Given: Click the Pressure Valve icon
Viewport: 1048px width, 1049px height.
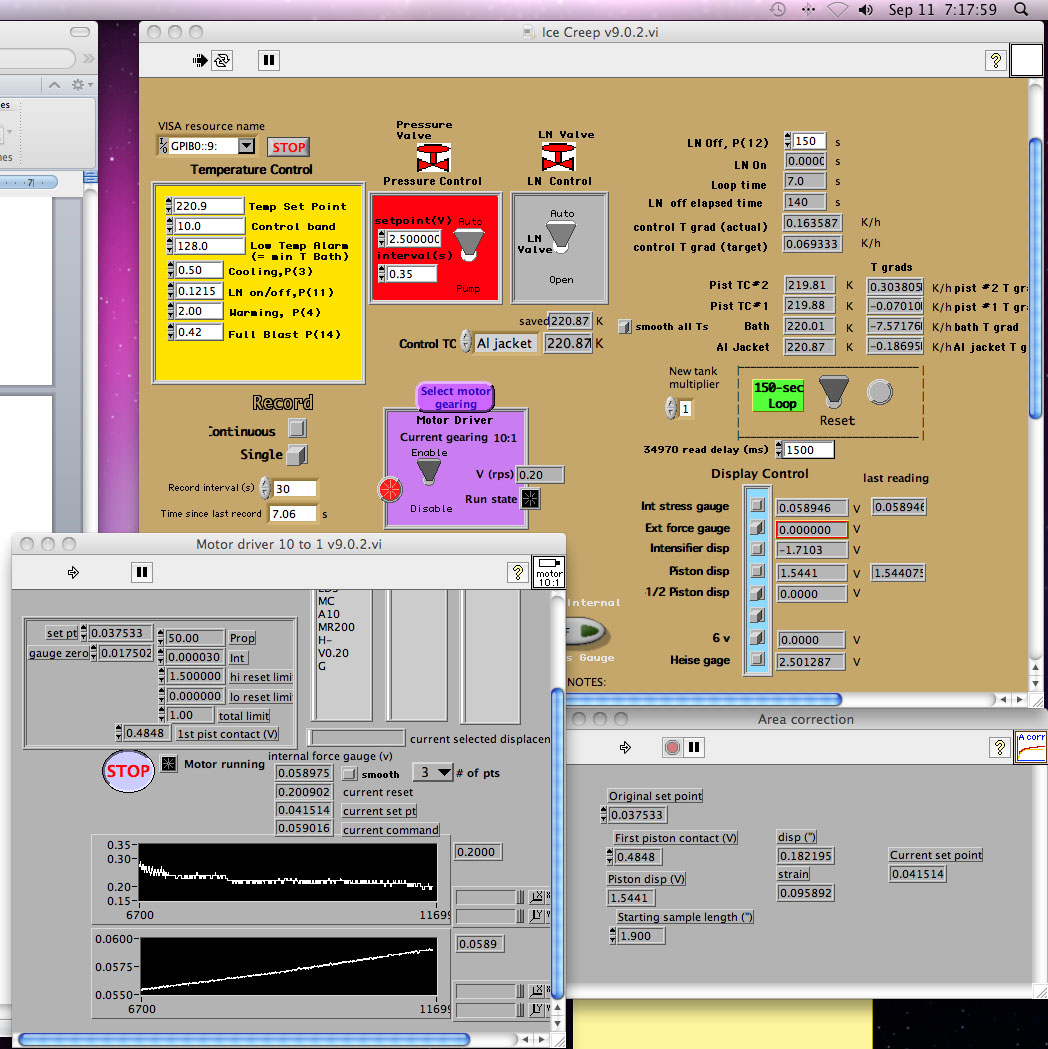Looking at the screenshot, I should tap(433, 157).
